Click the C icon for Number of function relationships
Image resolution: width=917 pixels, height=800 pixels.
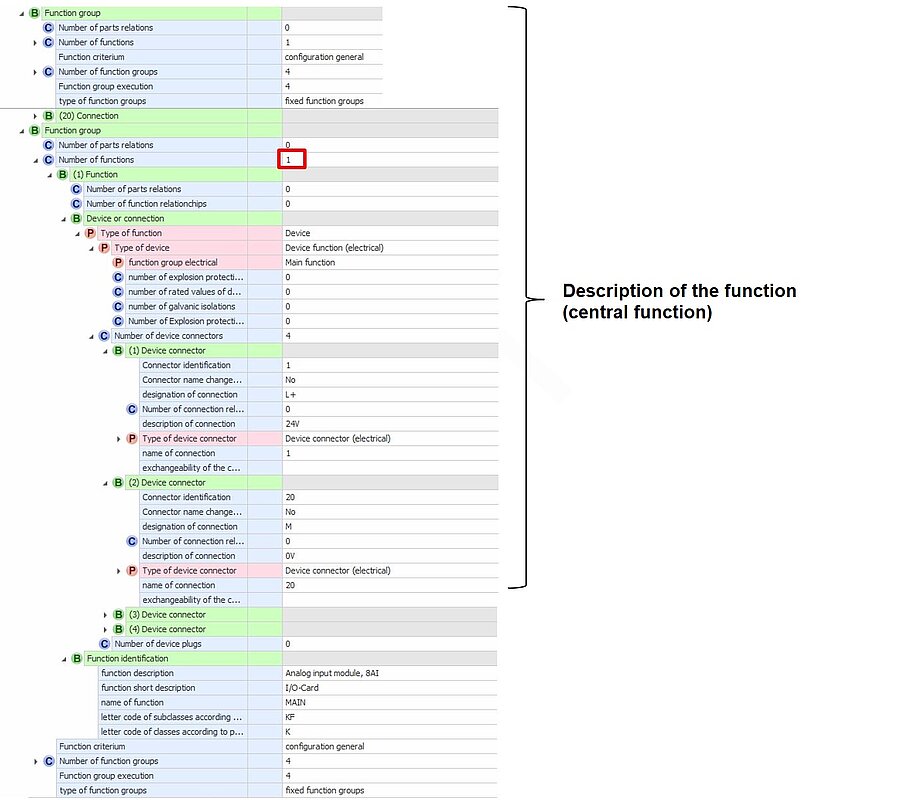76,204
